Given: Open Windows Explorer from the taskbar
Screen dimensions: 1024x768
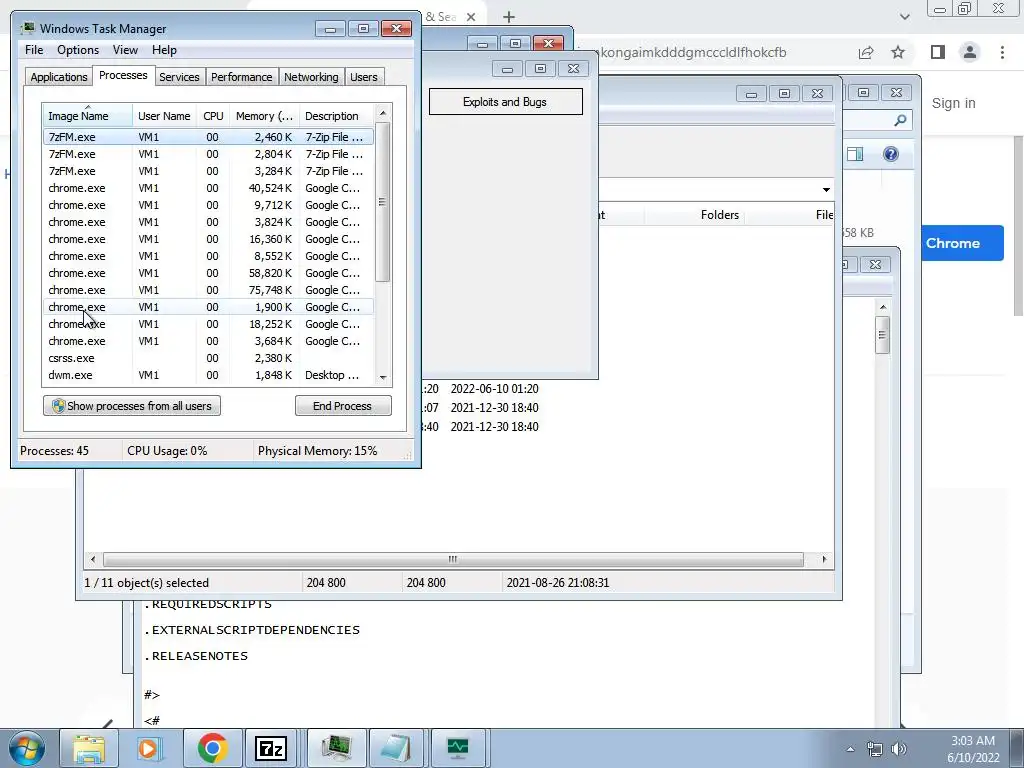Looking at the screenshot, I should [89, 748].
